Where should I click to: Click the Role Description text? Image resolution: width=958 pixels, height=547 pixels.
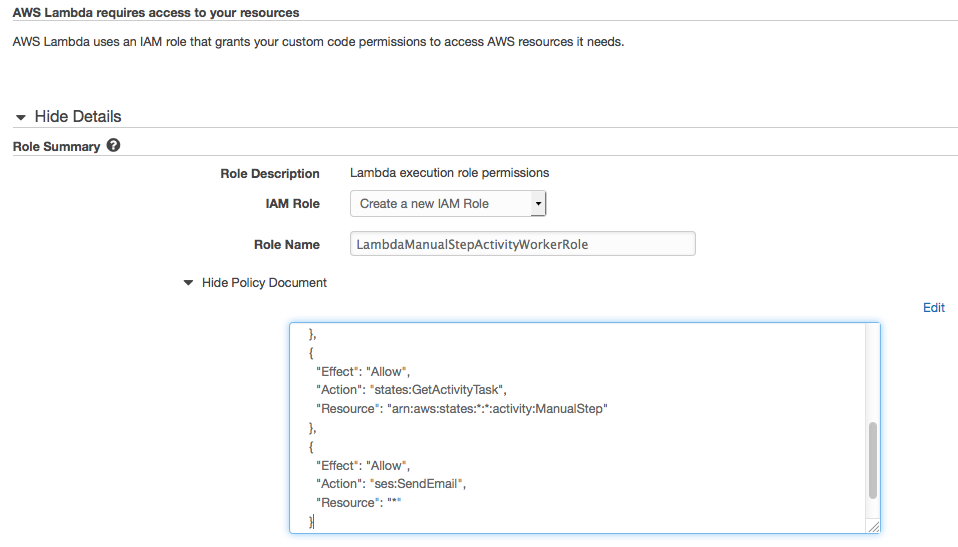click(449, 173)
